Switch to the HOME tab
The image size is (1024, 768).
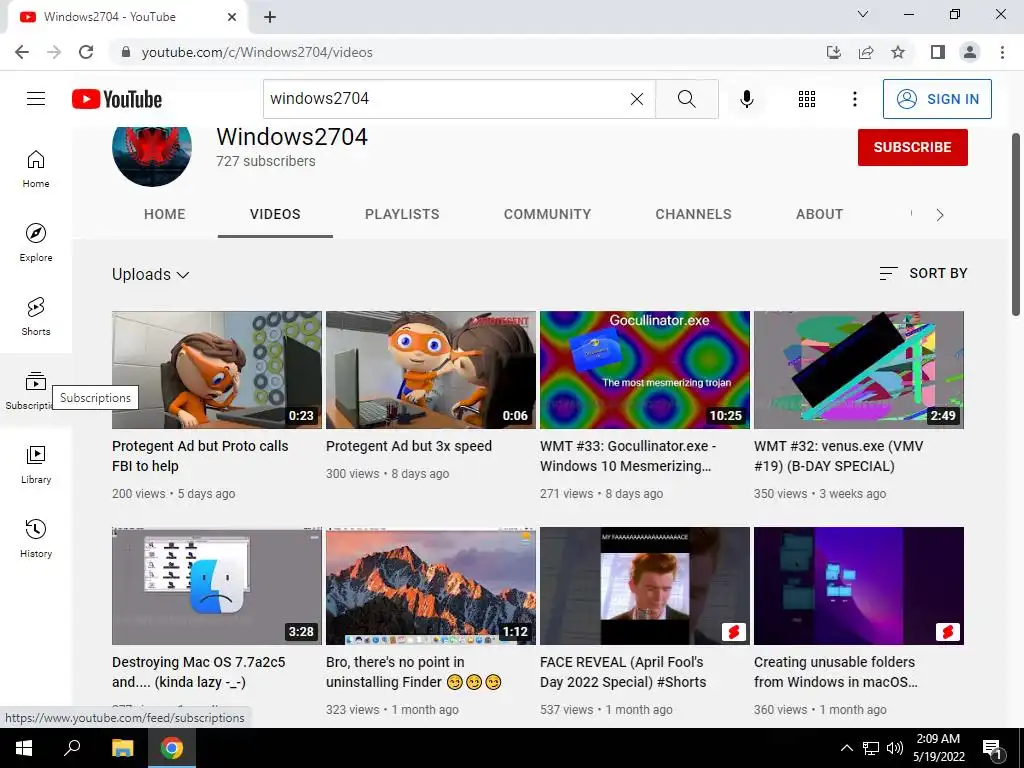click(x=165, y=214)
